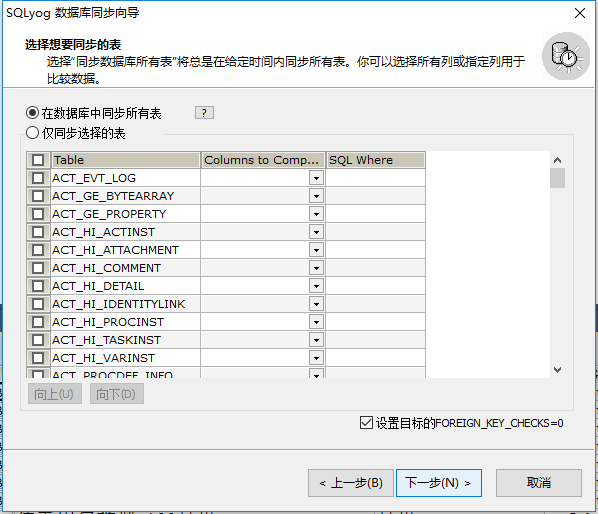Check the ACT_HI_ACTINST table checkbox
Image resolution: width=598 pixels, height=514 pixels.
coord(38,232)
